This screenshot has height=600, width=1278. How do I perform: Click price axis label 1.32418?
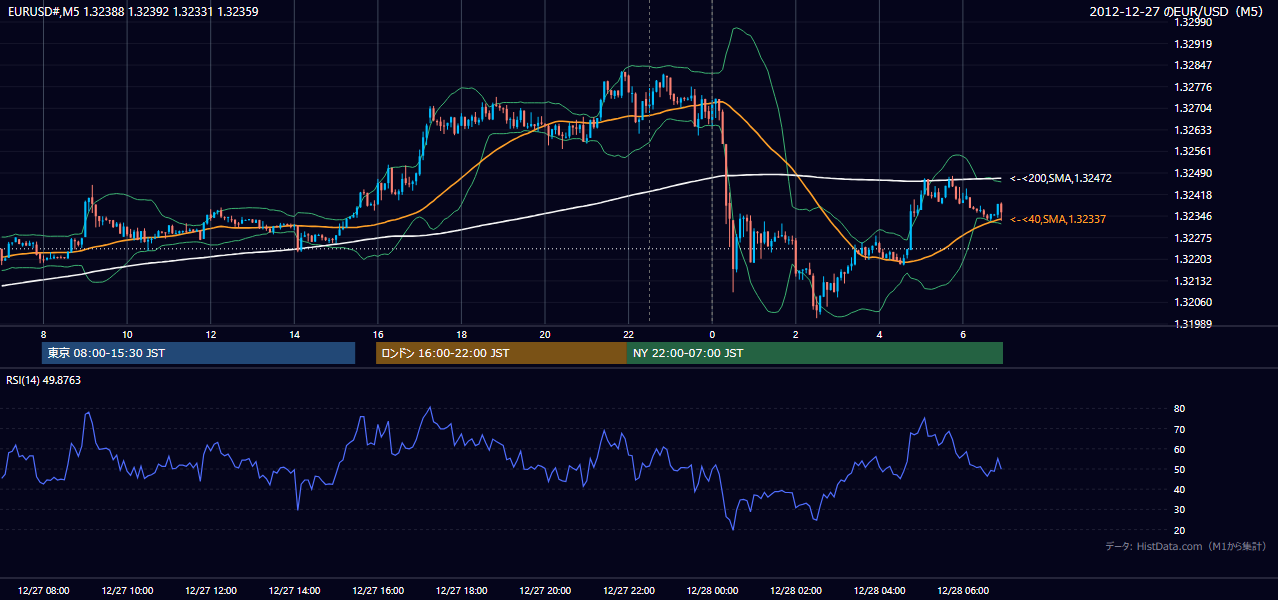[x=1194, y=195]
